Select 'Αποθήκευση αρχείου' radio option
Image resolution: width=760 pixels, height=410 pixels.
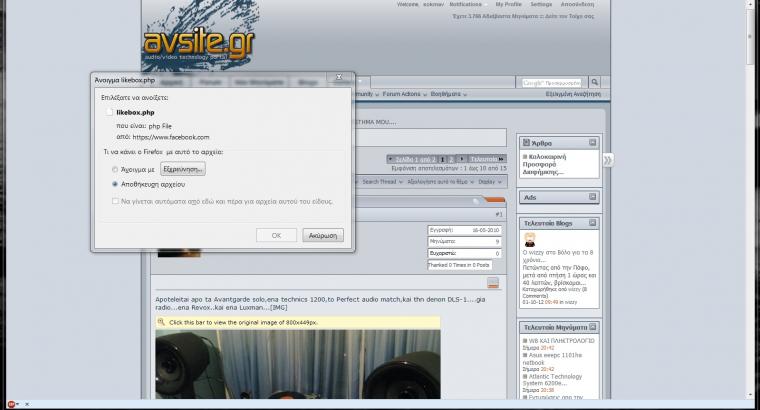click(115, 184)
